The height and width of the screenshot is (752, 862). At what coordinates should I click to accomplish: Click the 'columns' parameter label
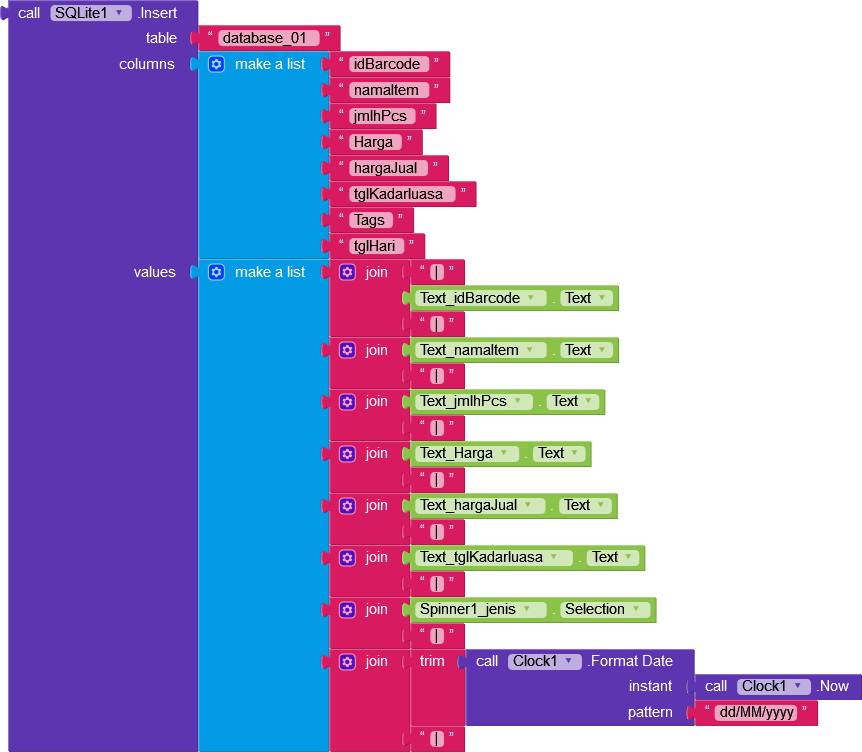tap(147, 64)
